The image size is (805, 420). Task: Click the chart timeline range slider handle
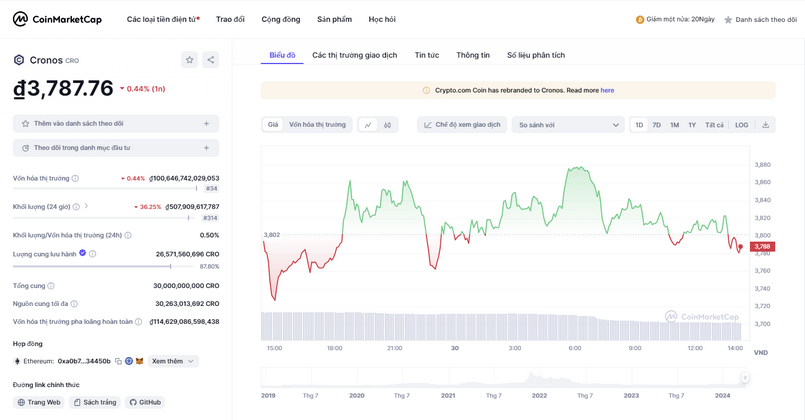click(x=744, y=378)
